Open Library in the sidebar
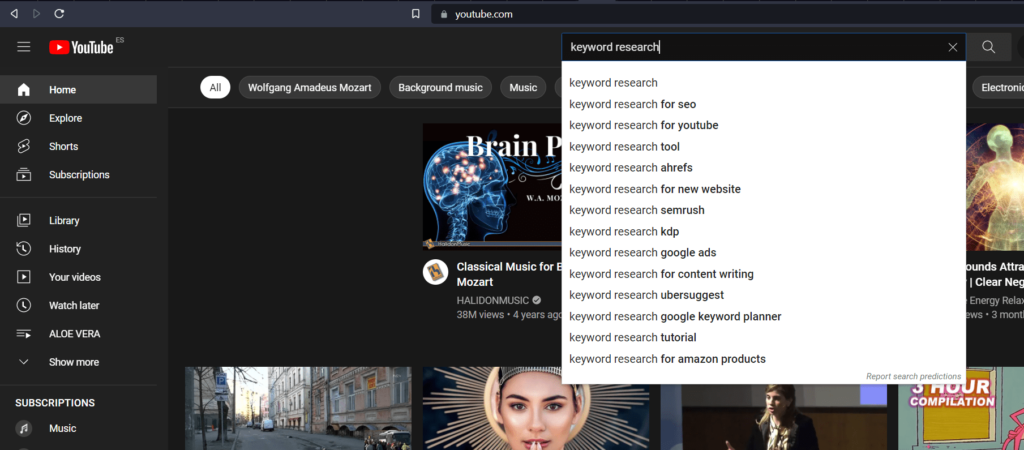This screenshot has width=1024, height=450. point(78,220)
